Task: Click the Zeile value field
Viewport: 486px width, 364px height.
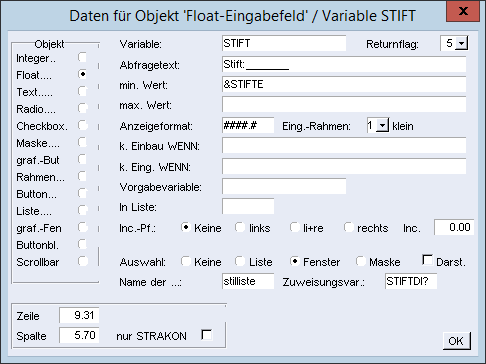Action: click(79, 315)
